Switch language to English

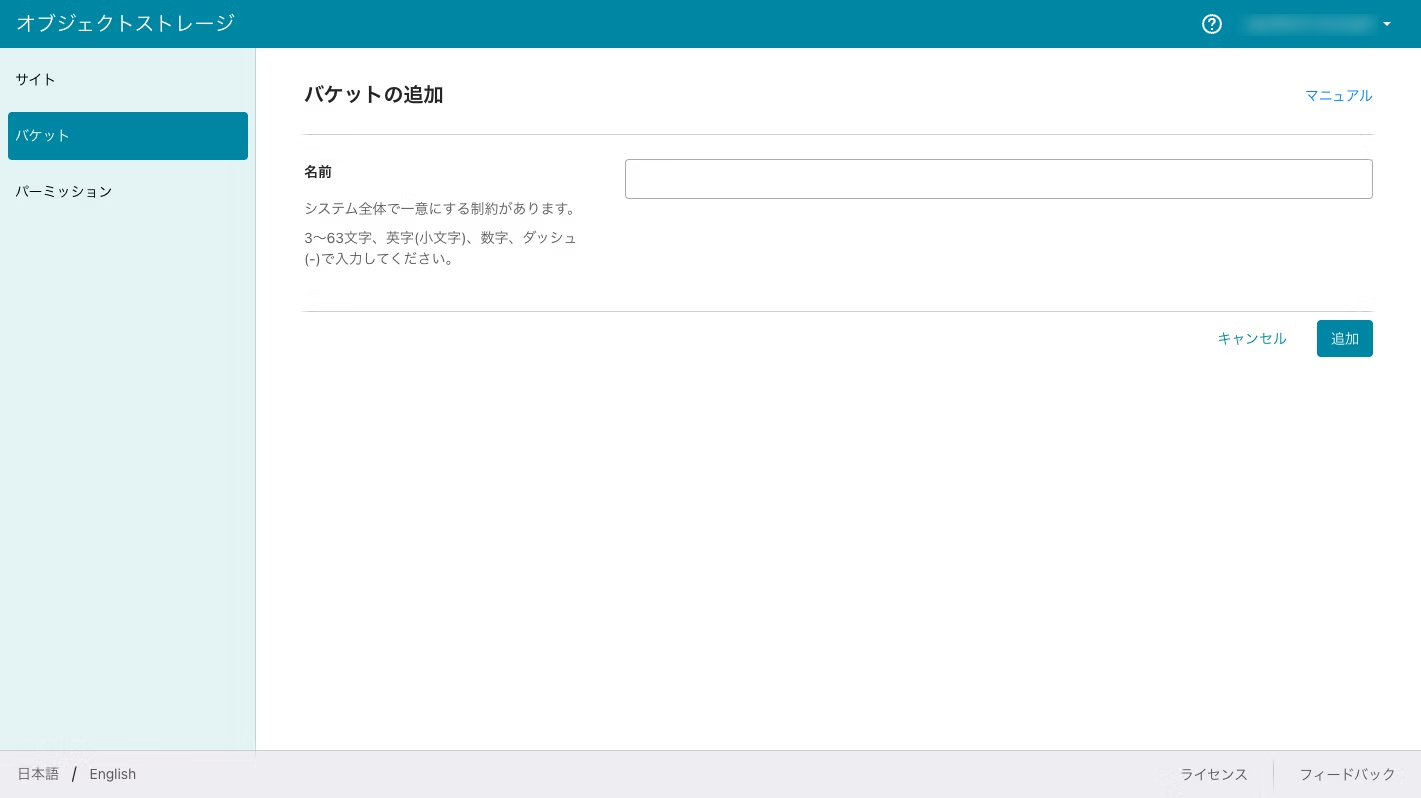pos(112,774)
